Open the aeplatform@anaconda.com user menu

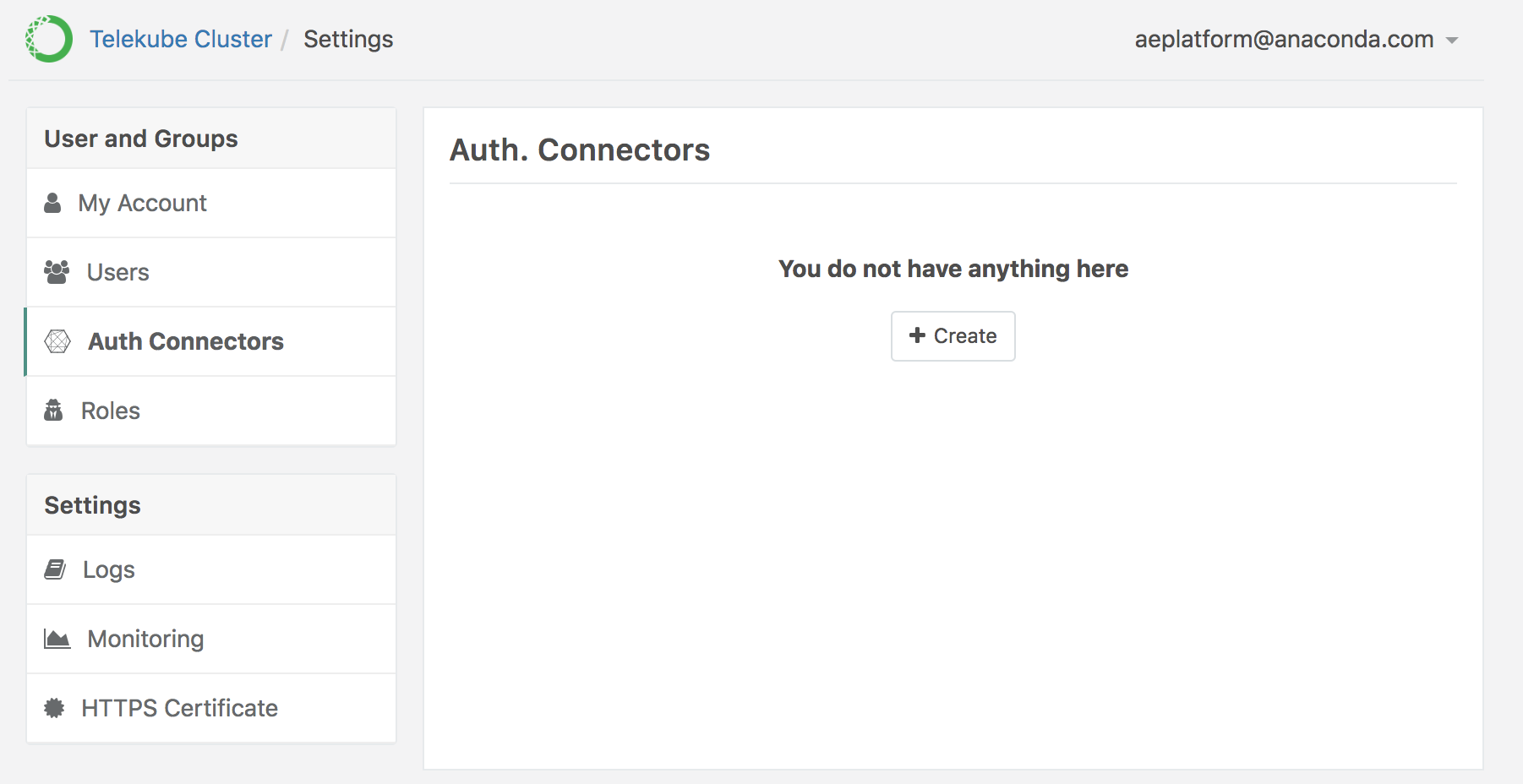1283,40
